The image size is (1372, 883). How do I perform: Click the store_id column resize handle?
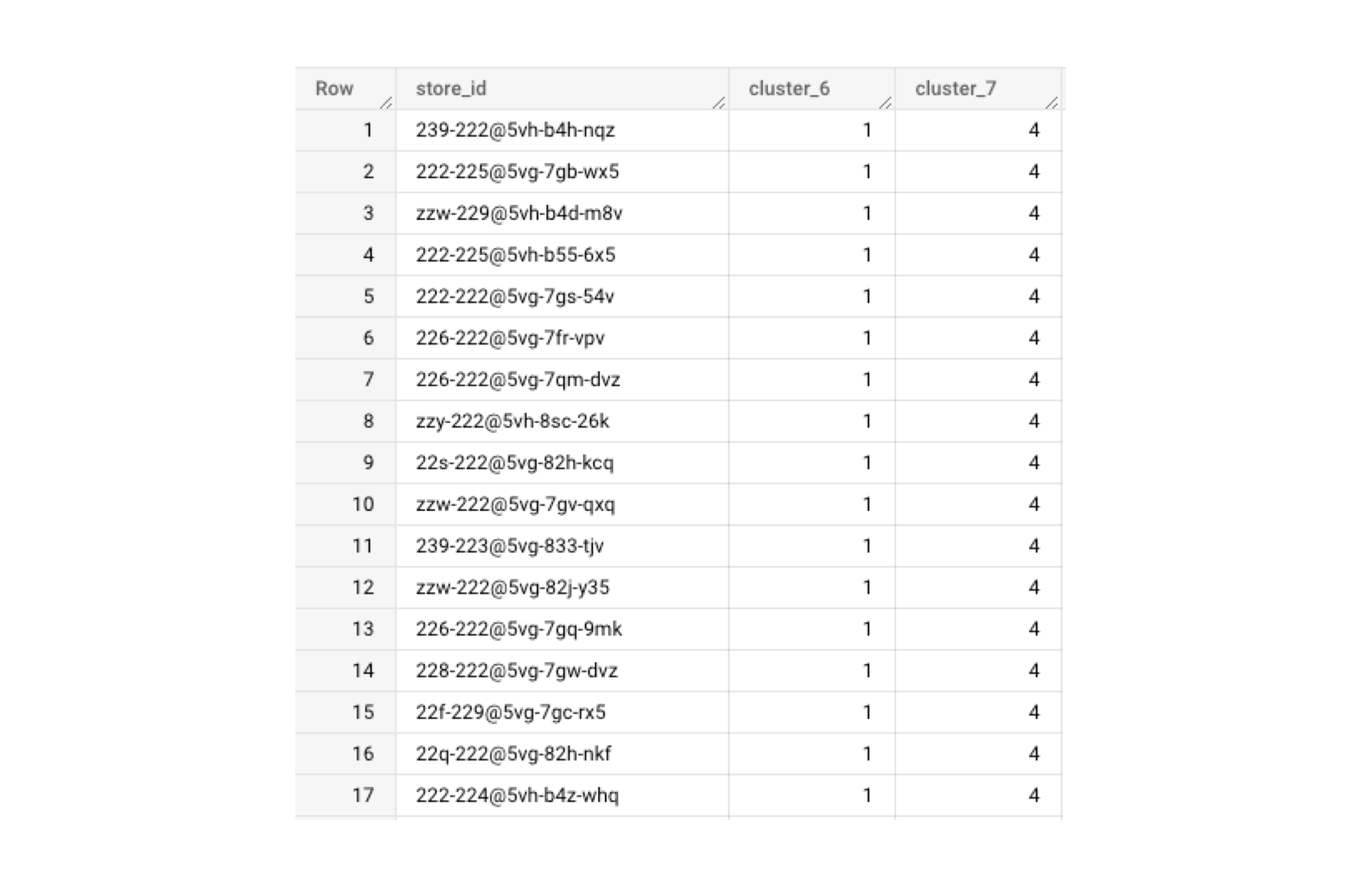[719, 103]
